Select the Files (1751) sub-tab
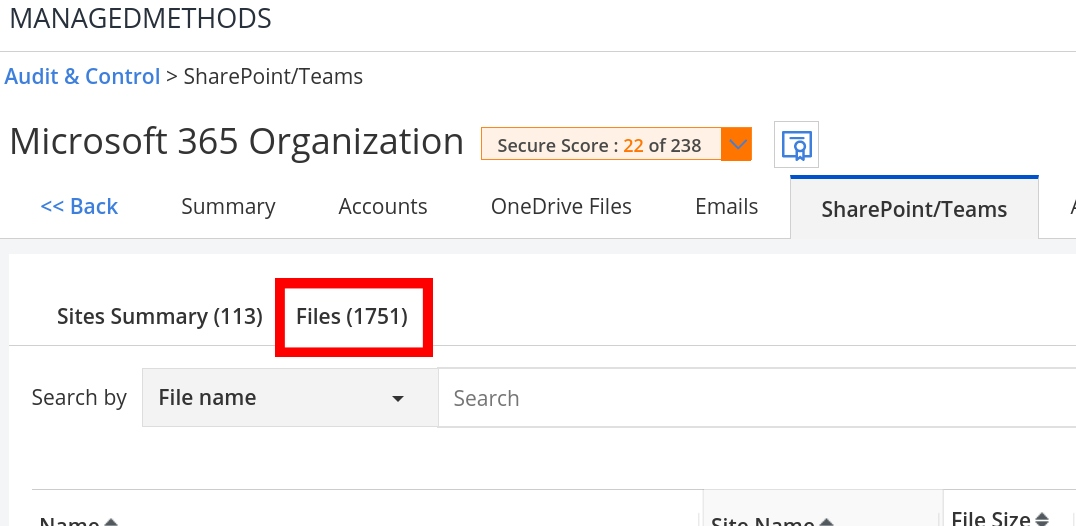The image size is (1076, 526). tap(352, 317)
